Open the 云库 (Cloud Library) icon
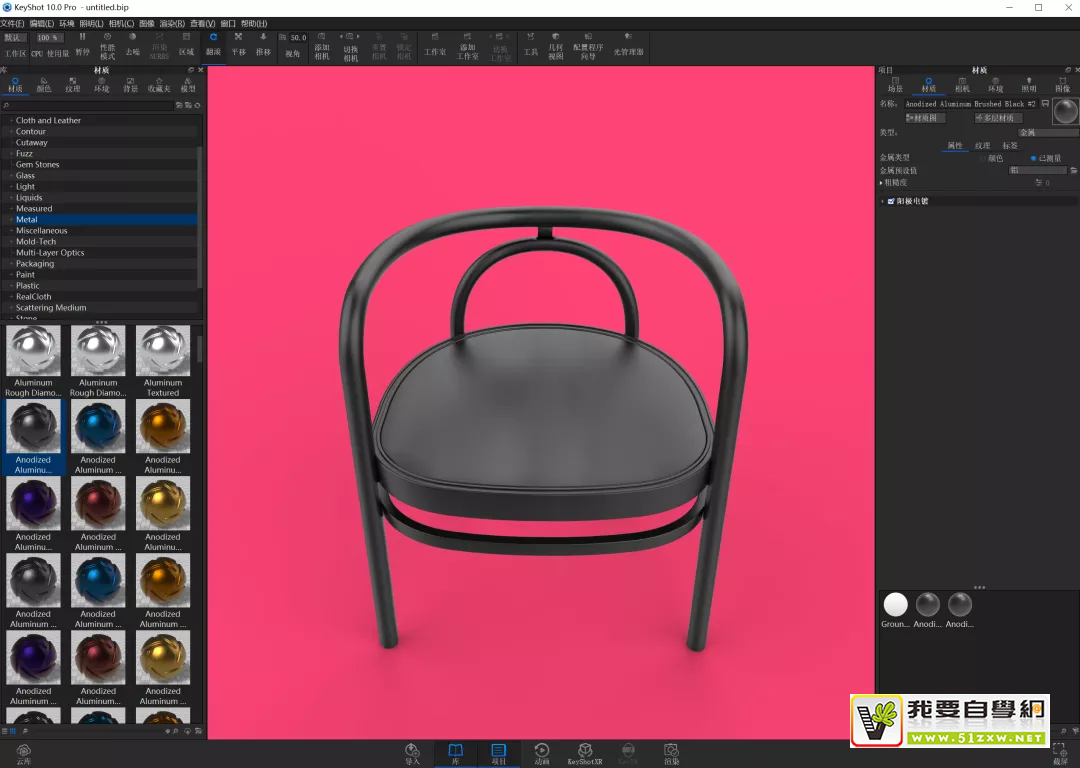Viewport: 1080px width, 768px height. 24,752
